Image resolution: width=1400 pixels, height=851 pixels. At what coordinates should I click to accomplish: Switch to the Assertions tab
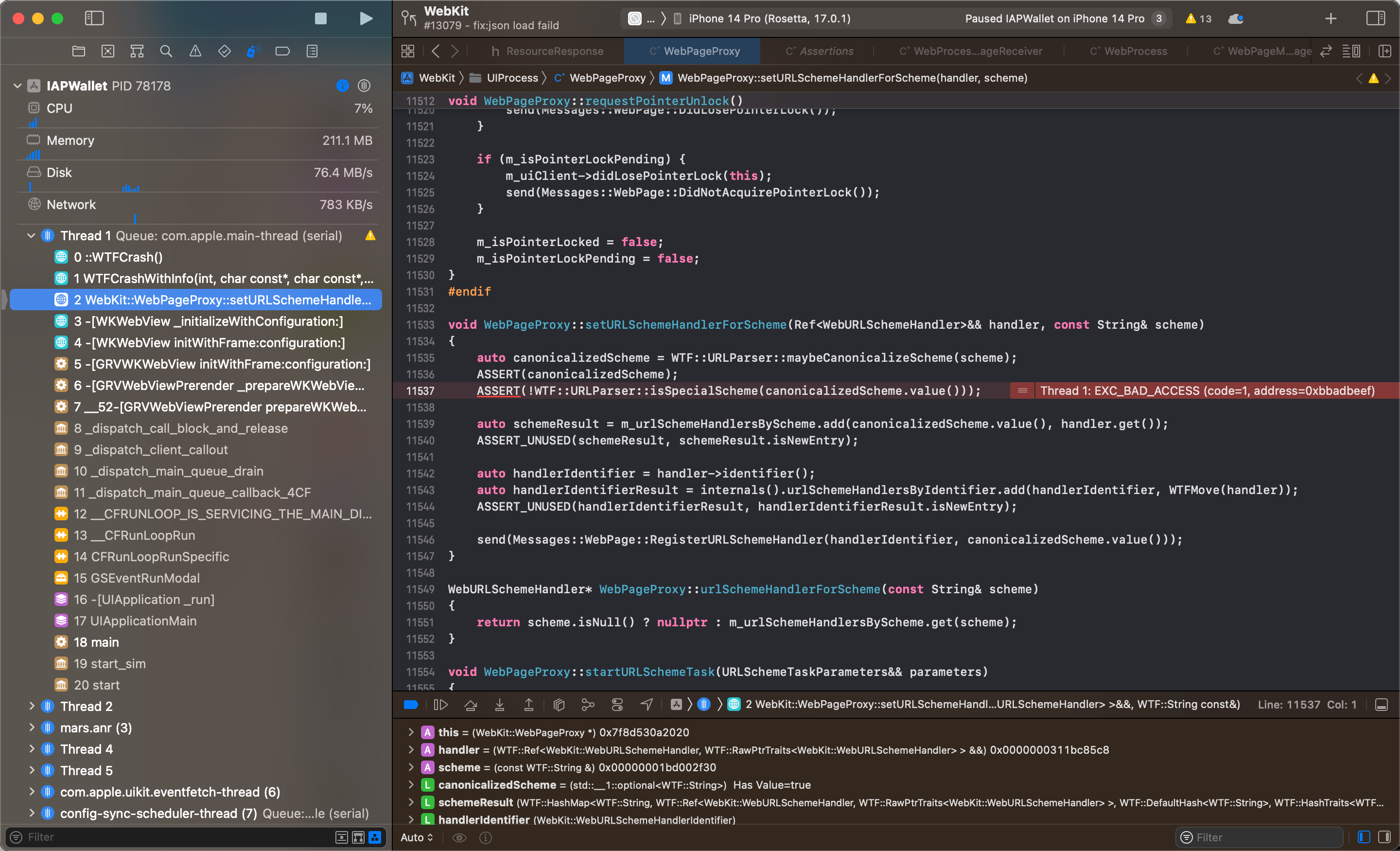point(818,51)
